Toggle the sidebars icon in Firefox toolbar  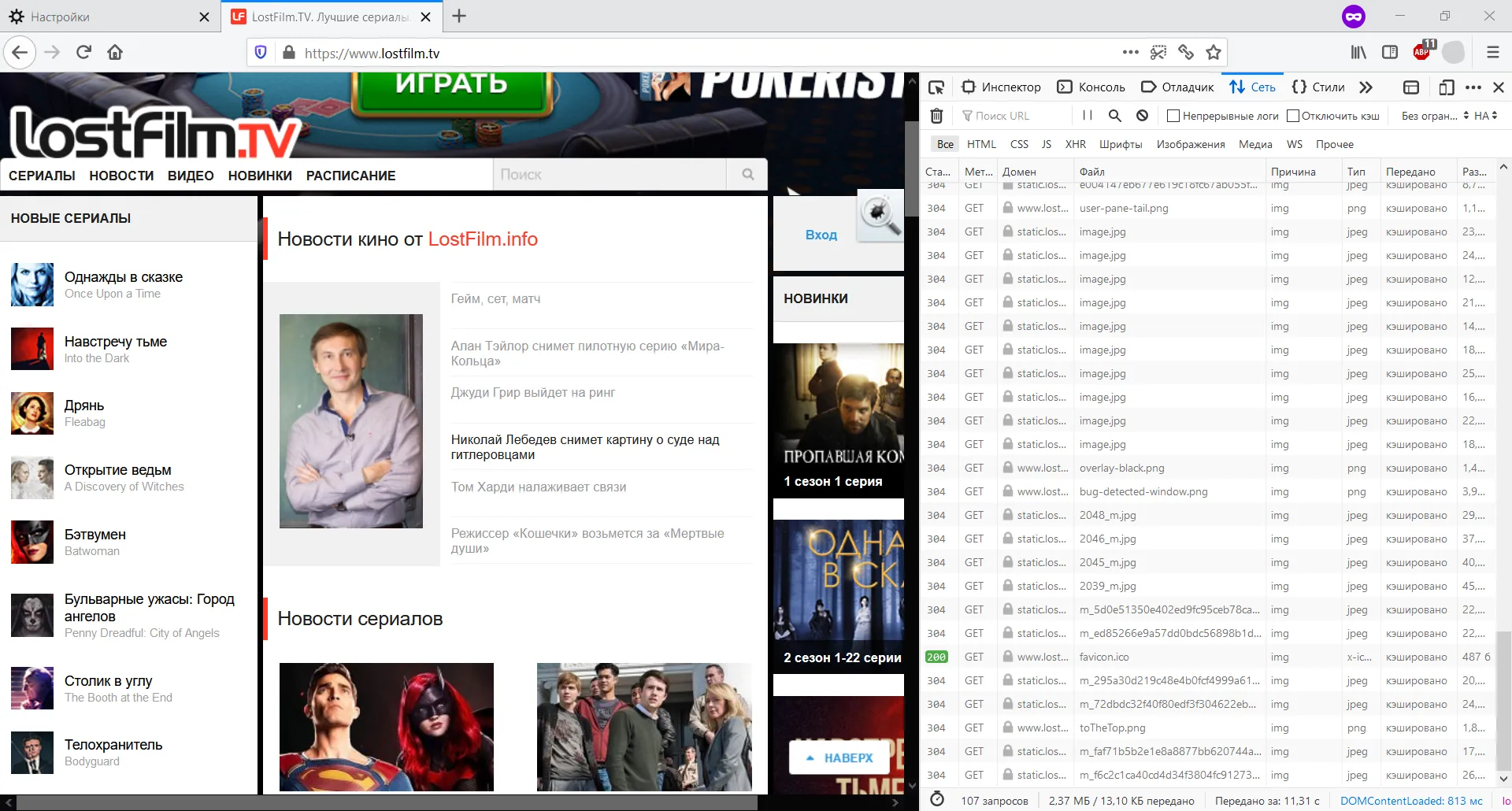[x=1390, y=53]
